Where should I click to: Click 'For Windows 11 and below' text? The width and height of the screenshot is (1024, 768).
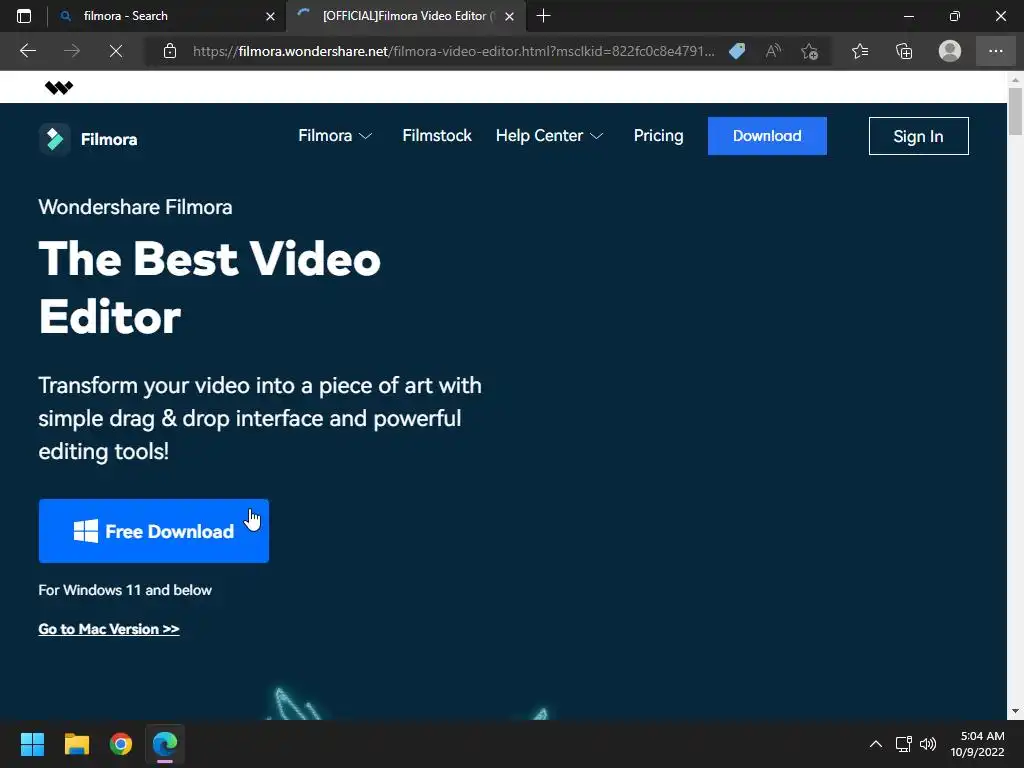[x=125, y=590]
